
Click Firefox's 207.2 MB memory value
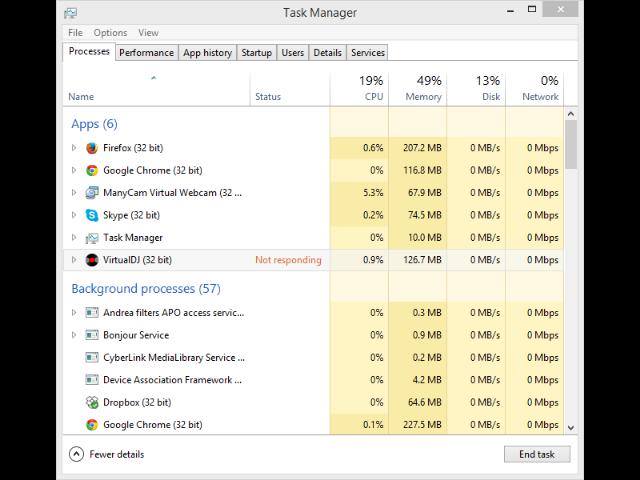point(422,148)
